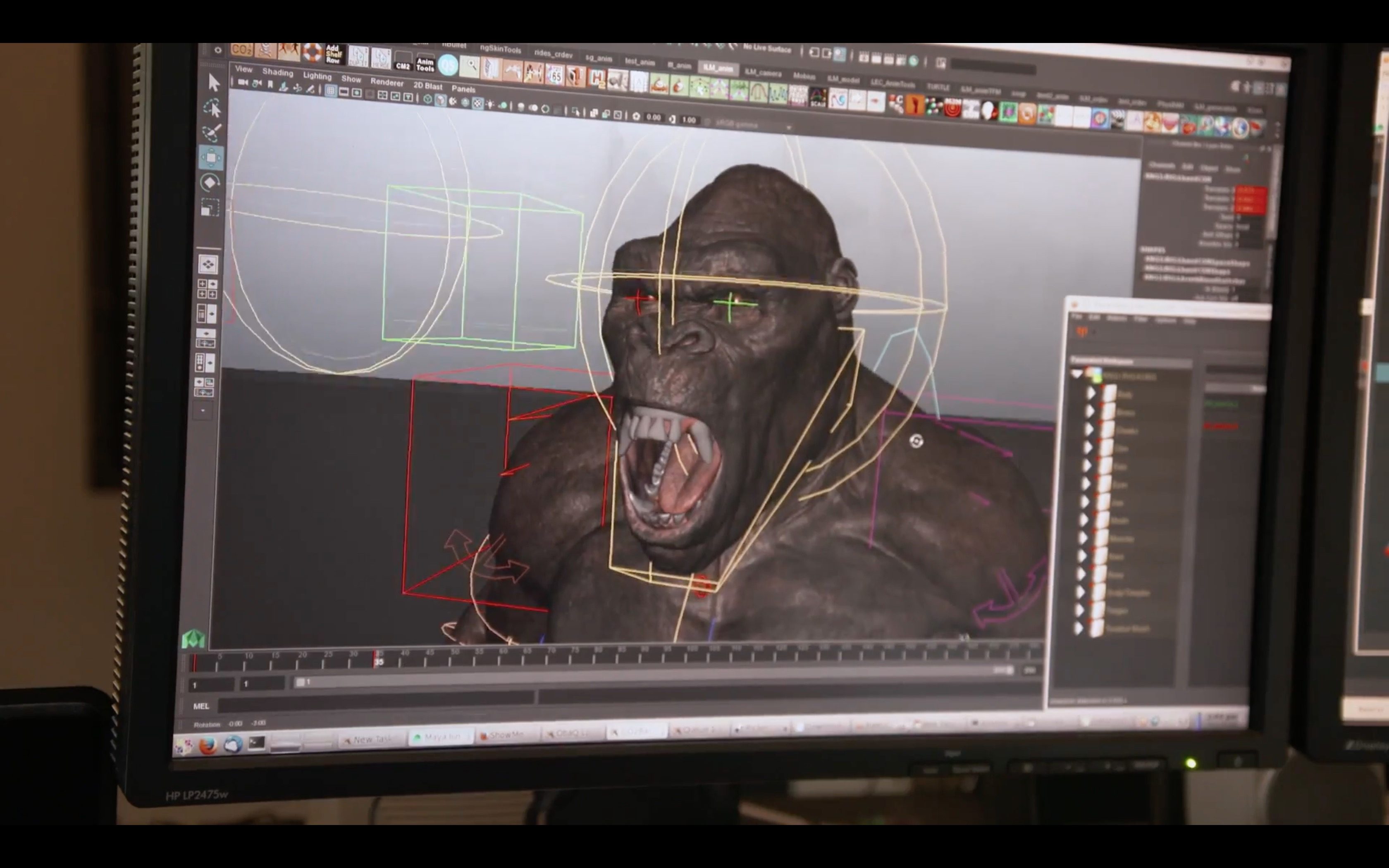The image size is (1389, 868).
Task: Click the Add Shelf Row button
Action: [334, 54]
